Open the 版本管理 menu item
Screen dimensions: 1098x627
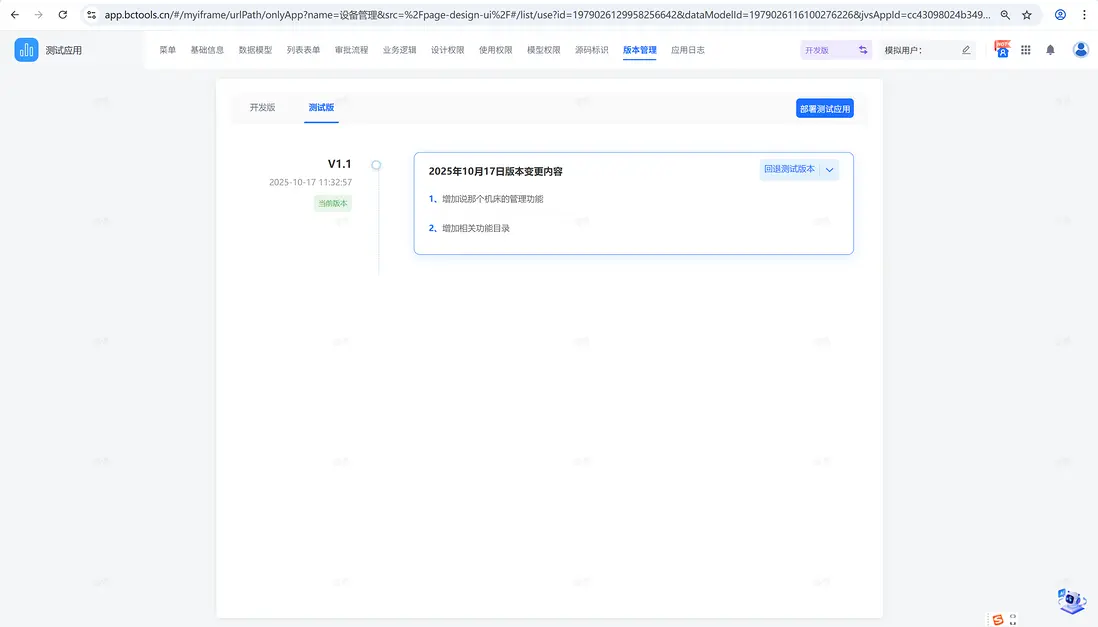coord(639,48)
